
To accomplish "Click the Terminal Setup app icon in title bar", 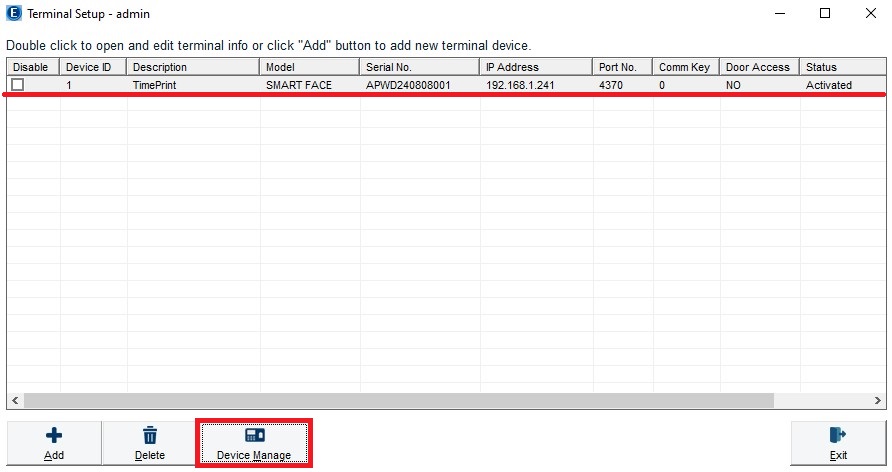I will 14,13.
